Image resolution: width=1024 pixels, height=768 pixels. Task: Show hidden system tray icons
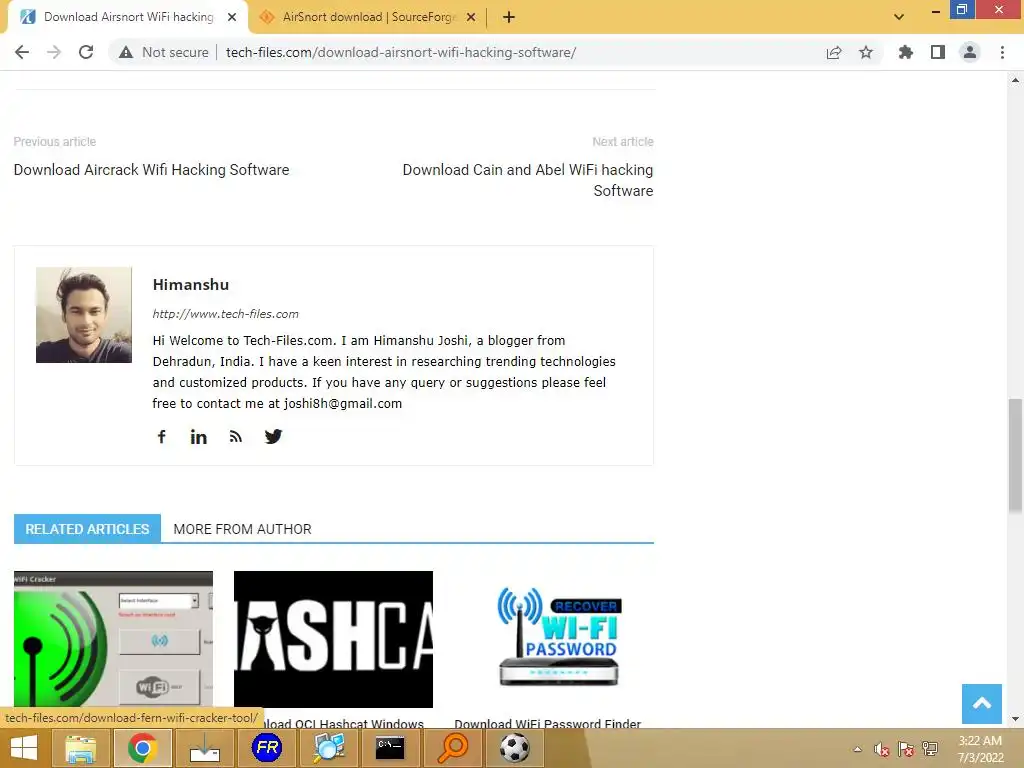[x=857, y=749]
